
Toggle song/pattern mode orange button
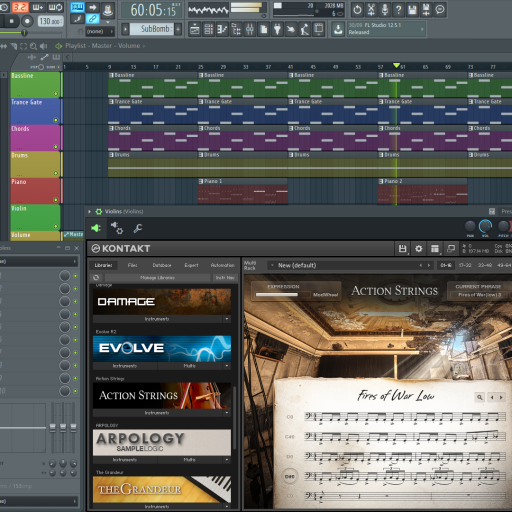pyautogui.click(x=20, y=7)
